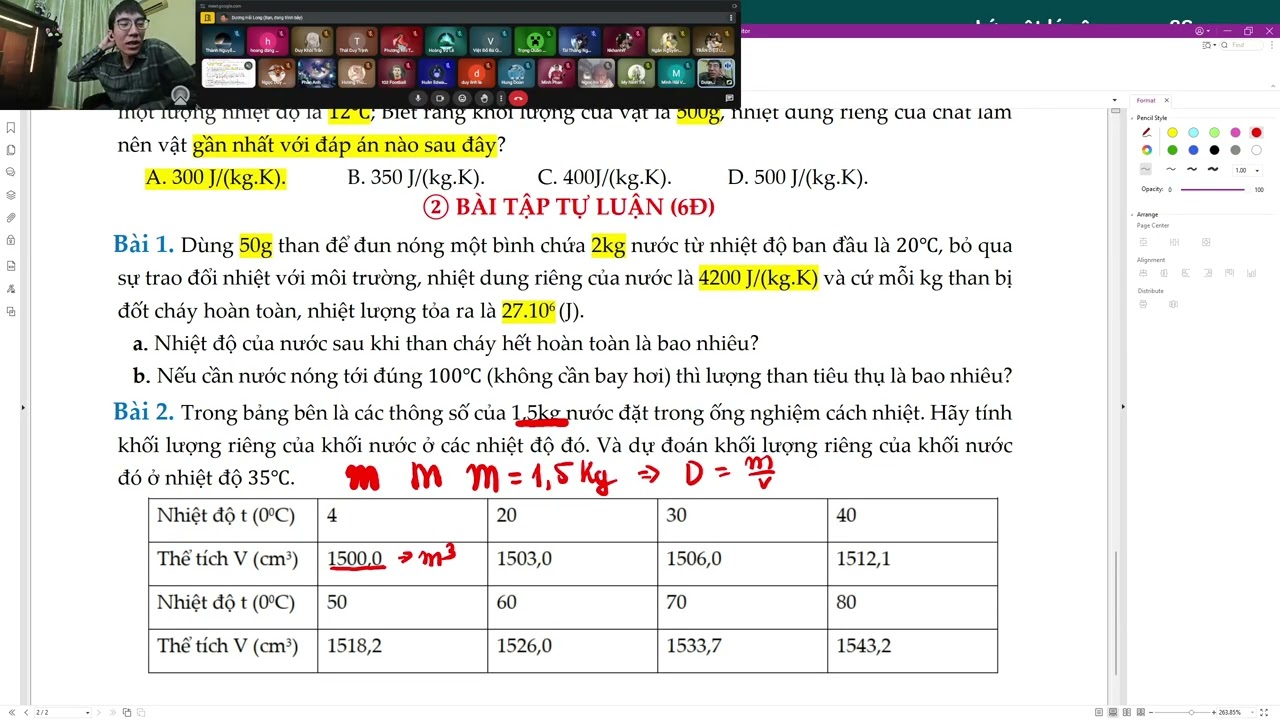The width and height of the screenshot is (1280, 720).
Task: Open the Comments panel icon
Action: (11, 172)
